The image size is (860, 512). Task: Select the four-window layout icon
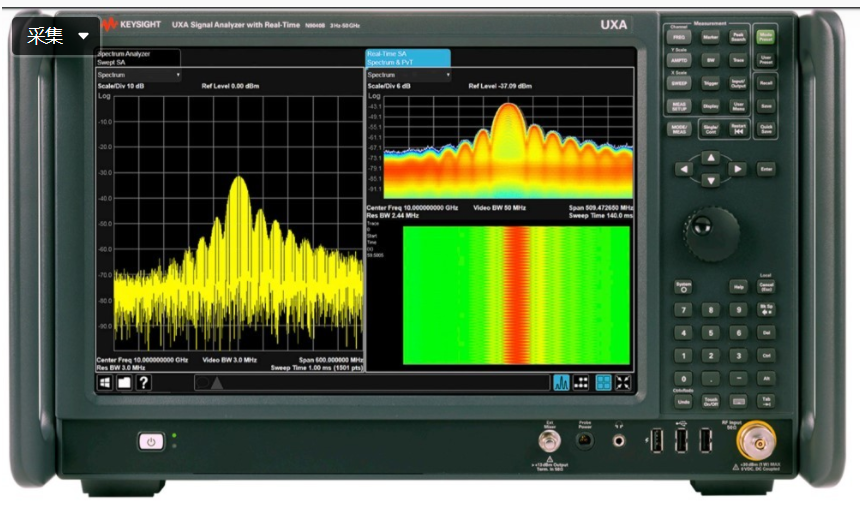pyautogui.click(x=603, y=383)
